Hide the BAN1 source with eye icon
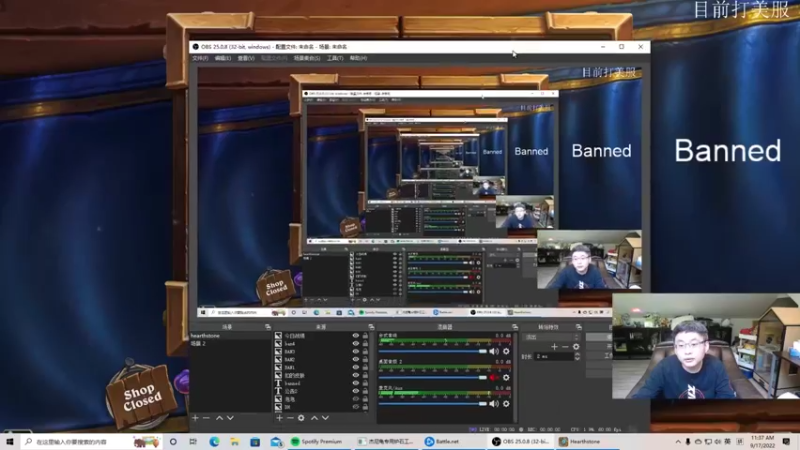The height and width of the screenshot is (450, 800). [x=356, y=367]
